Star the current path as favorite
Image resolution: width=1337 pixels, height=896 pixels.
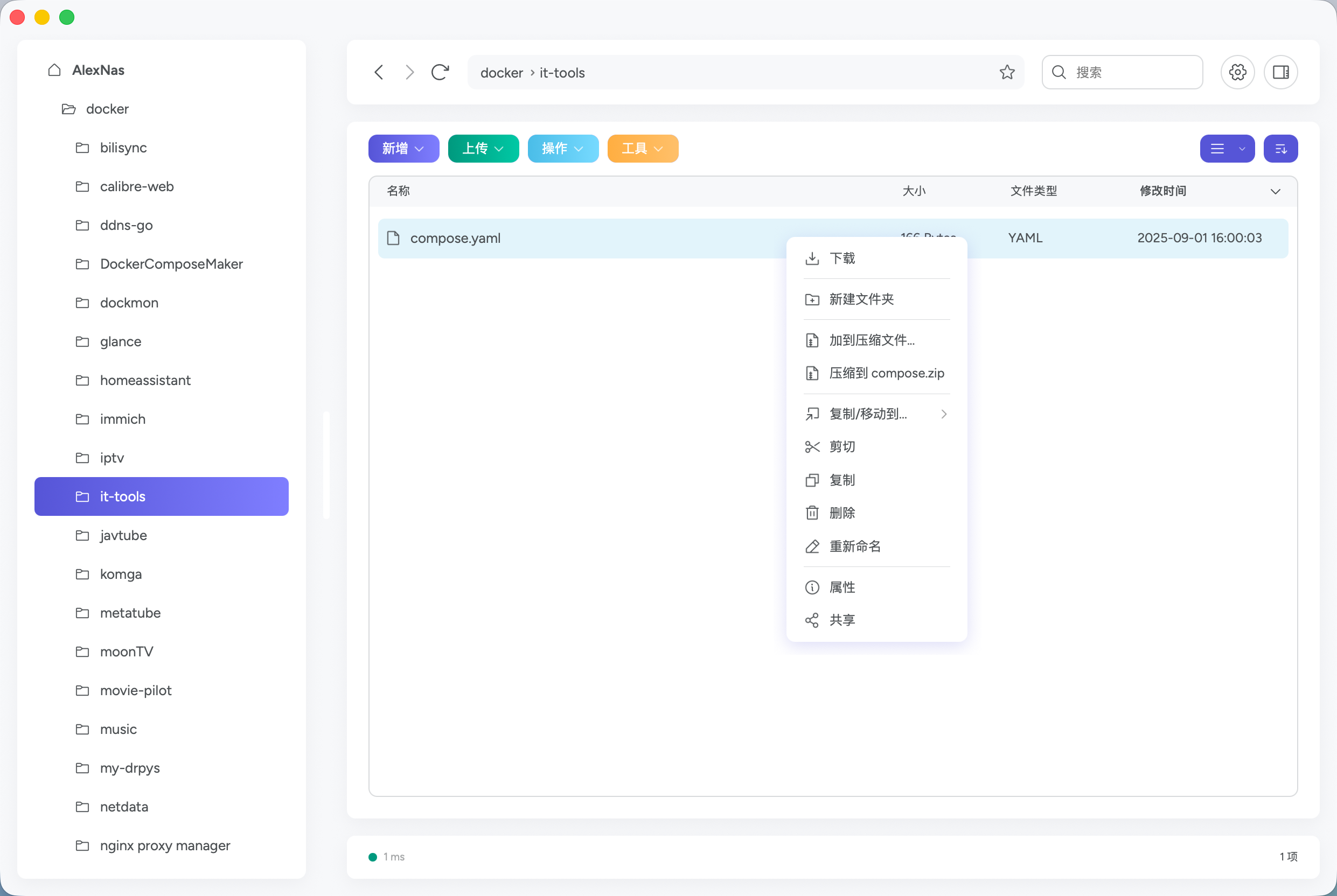coord(1007,73)
